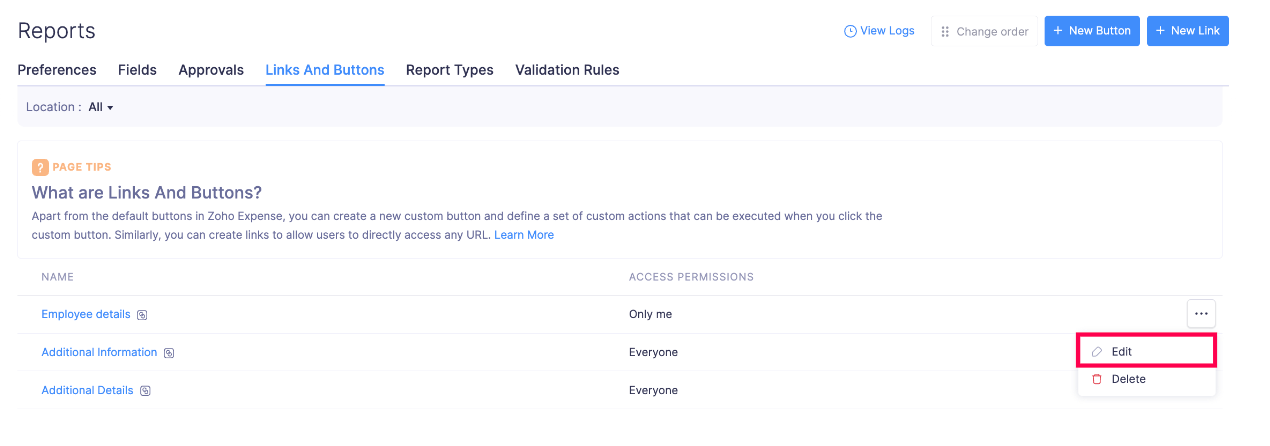Expand the Location All filter dropdown
The image size is (1270, 446).
coord(101,107)
